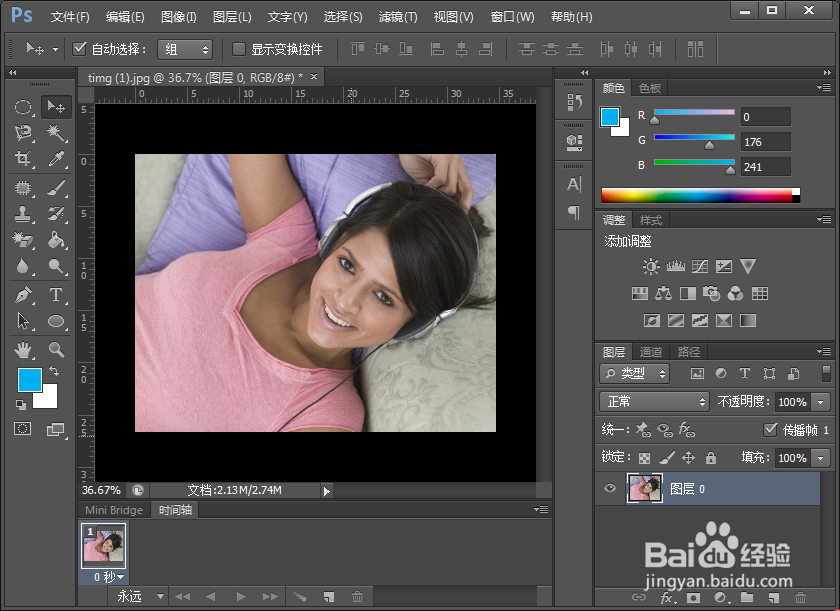Select the Path Selection tool
840x611 pixels.
coord(23,321)
